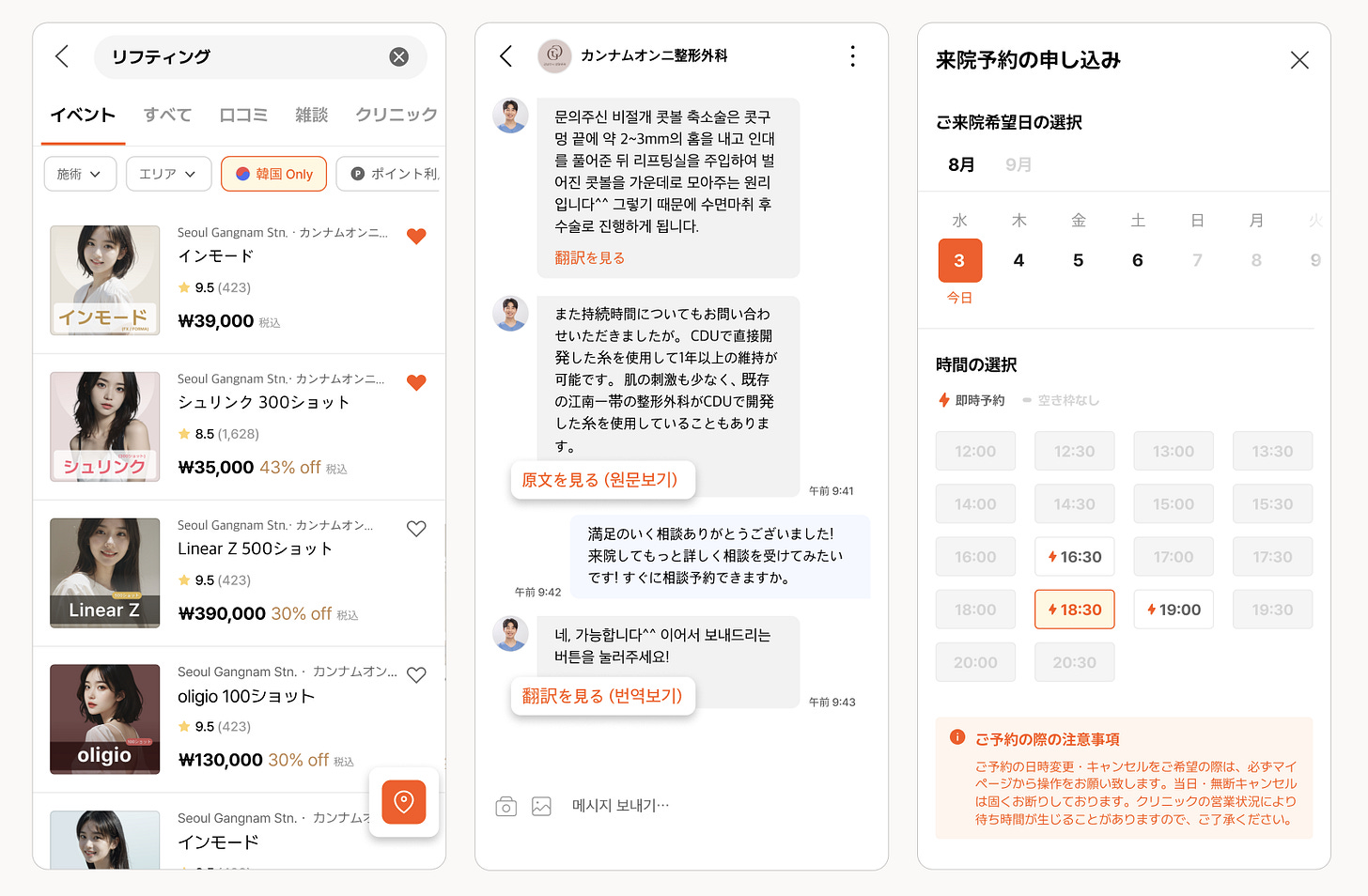
Task: Tap the orange map location floating button
Action: tap(404, 802)
